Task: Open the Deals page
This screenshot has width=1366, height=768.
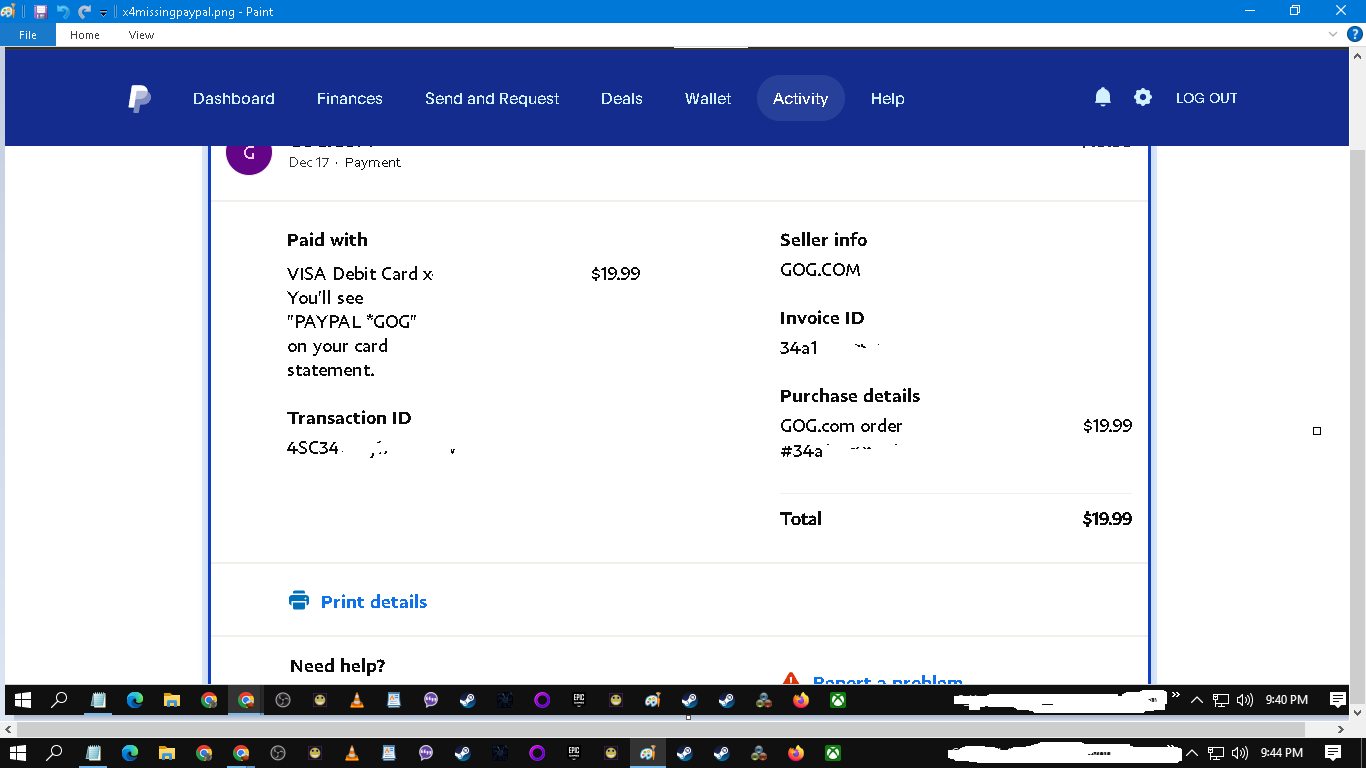Action: click(622, 98)
